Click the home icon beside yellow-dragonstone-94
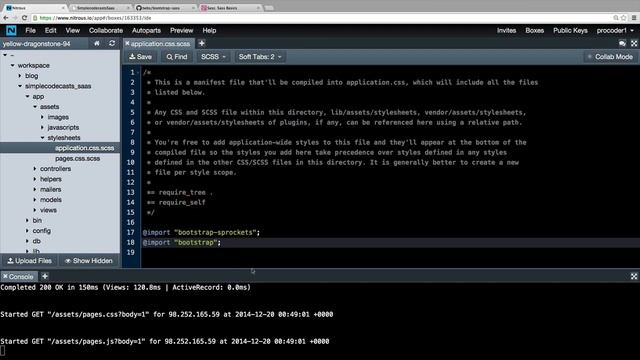640x360 pixels. pyautogui.click(x=97, y=43)
